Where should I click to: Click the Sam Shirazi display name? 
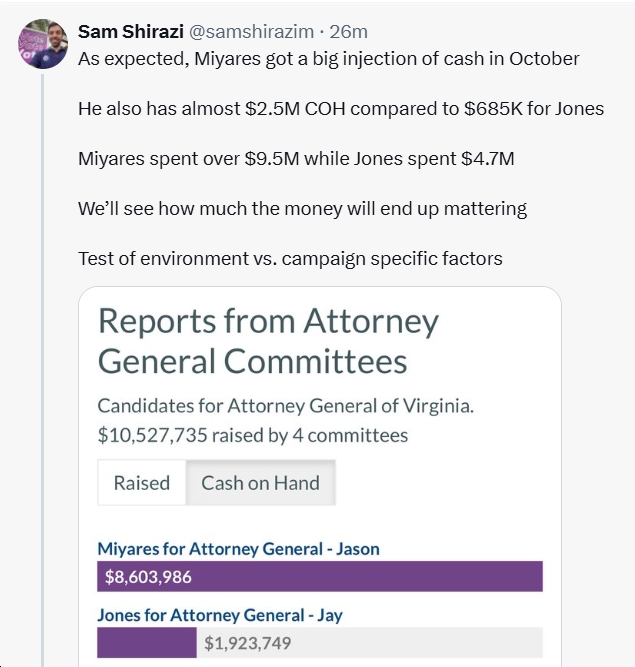(x=130, y=31)
